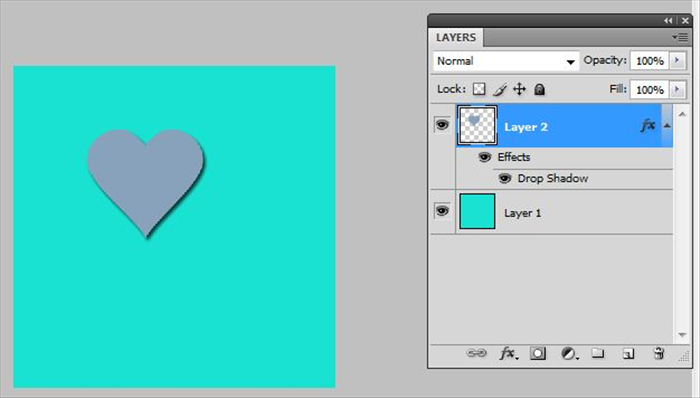
Task: Click the Opacity label
Action: 605,60
